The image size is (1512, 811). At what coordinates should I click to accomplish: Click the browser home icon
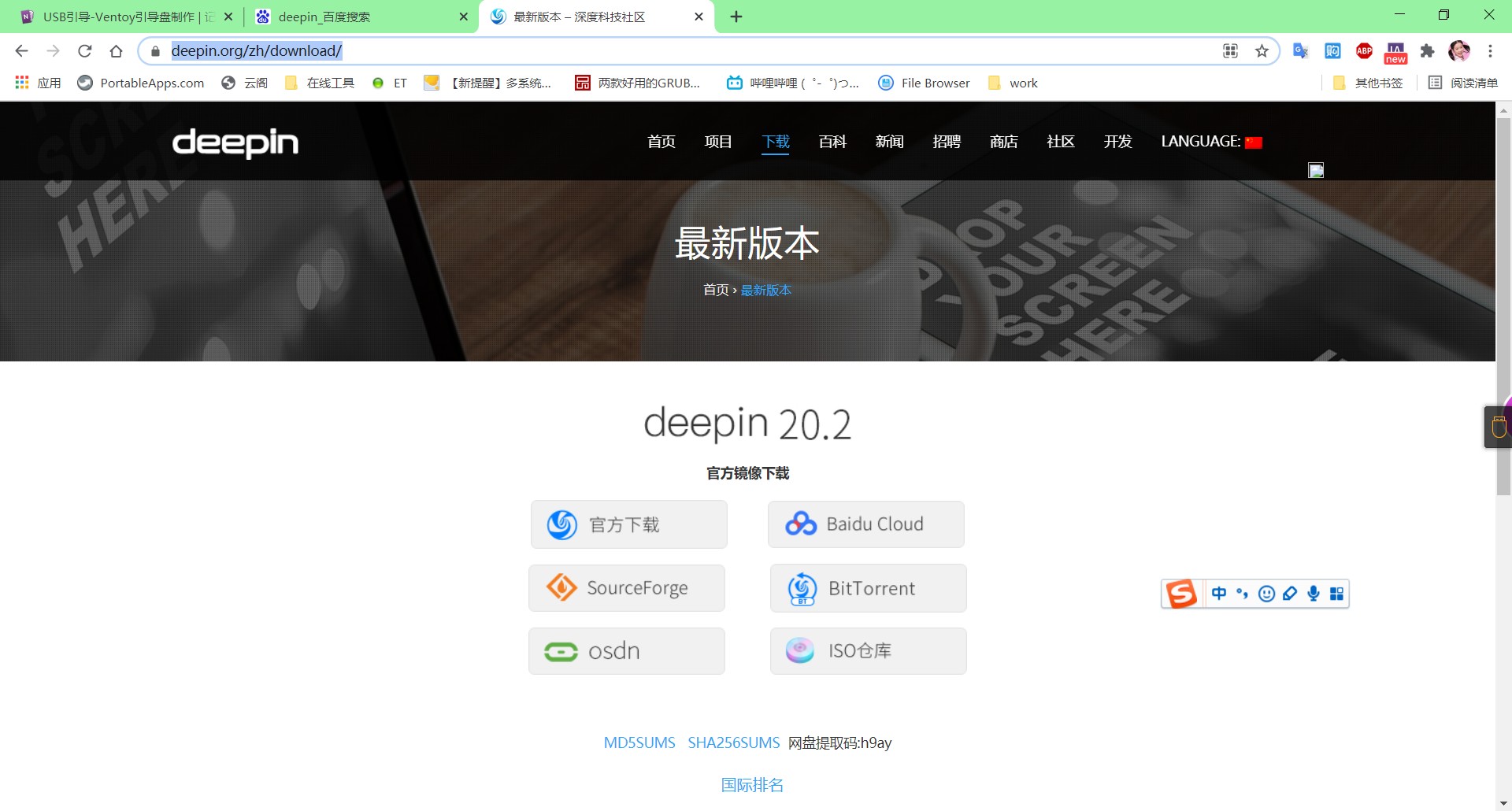coord(116,51)
